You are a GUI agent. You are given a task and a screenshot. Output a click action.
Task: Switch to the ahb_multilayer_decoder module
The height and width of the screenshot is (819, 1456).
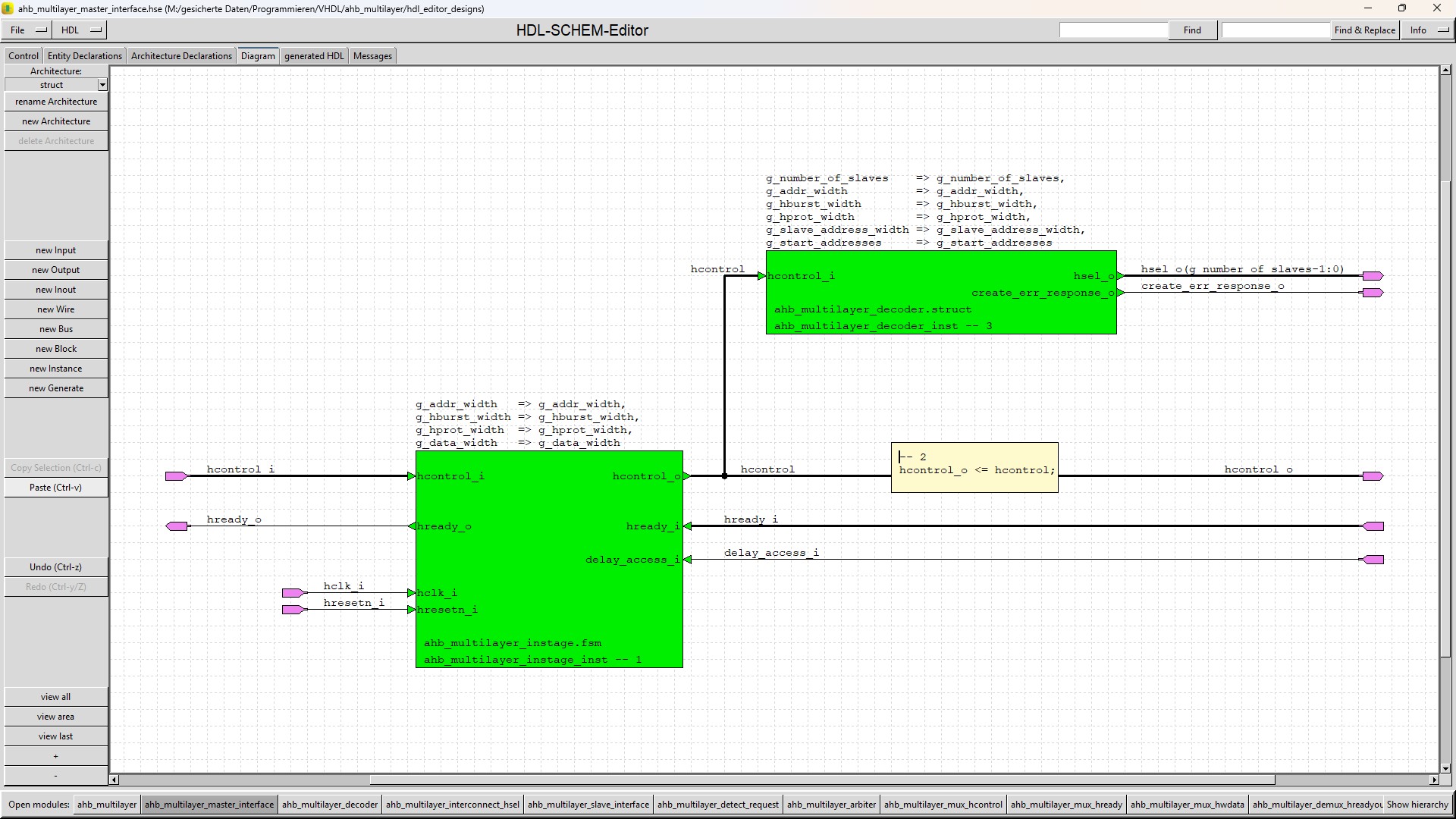pos(329,805)
